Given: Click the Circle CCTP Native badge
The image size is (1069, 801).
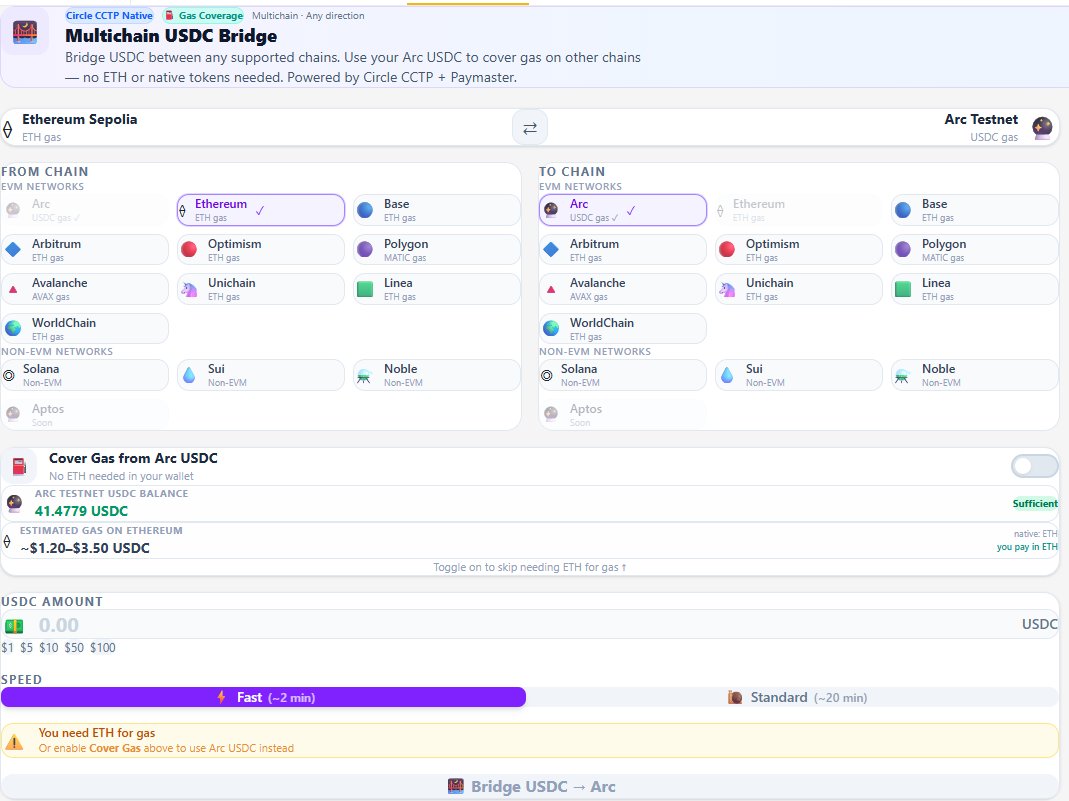Looking at the screenshot, I should [x=109, y=16].
